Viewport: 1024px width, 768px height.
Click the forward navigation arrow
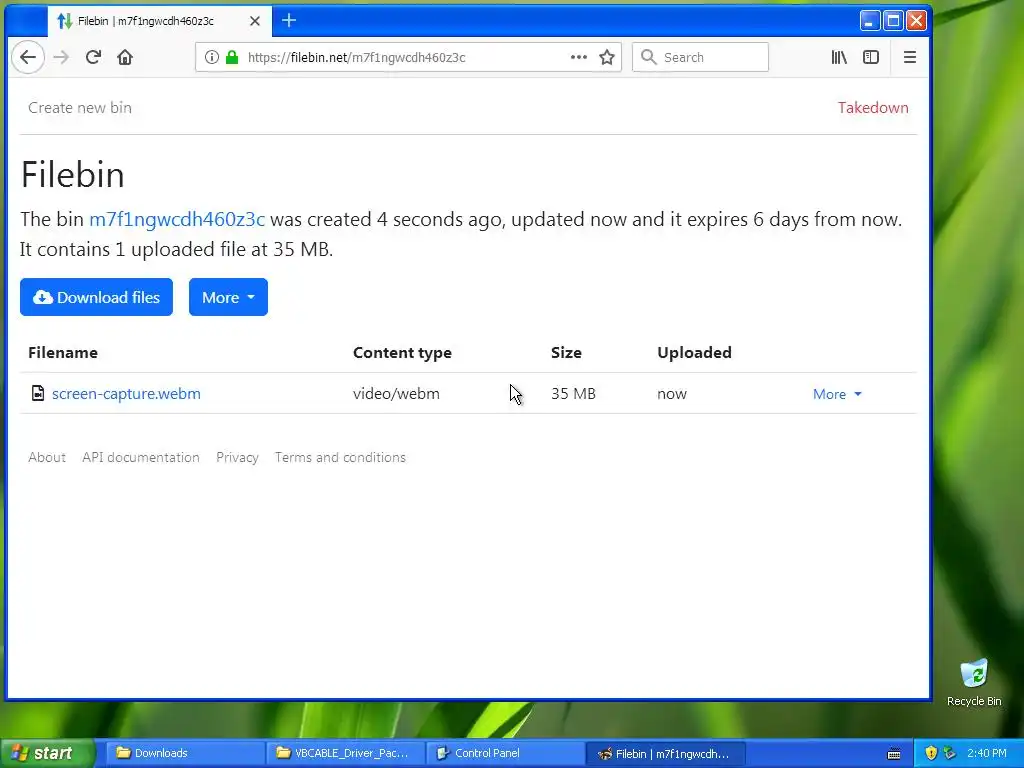61,57
